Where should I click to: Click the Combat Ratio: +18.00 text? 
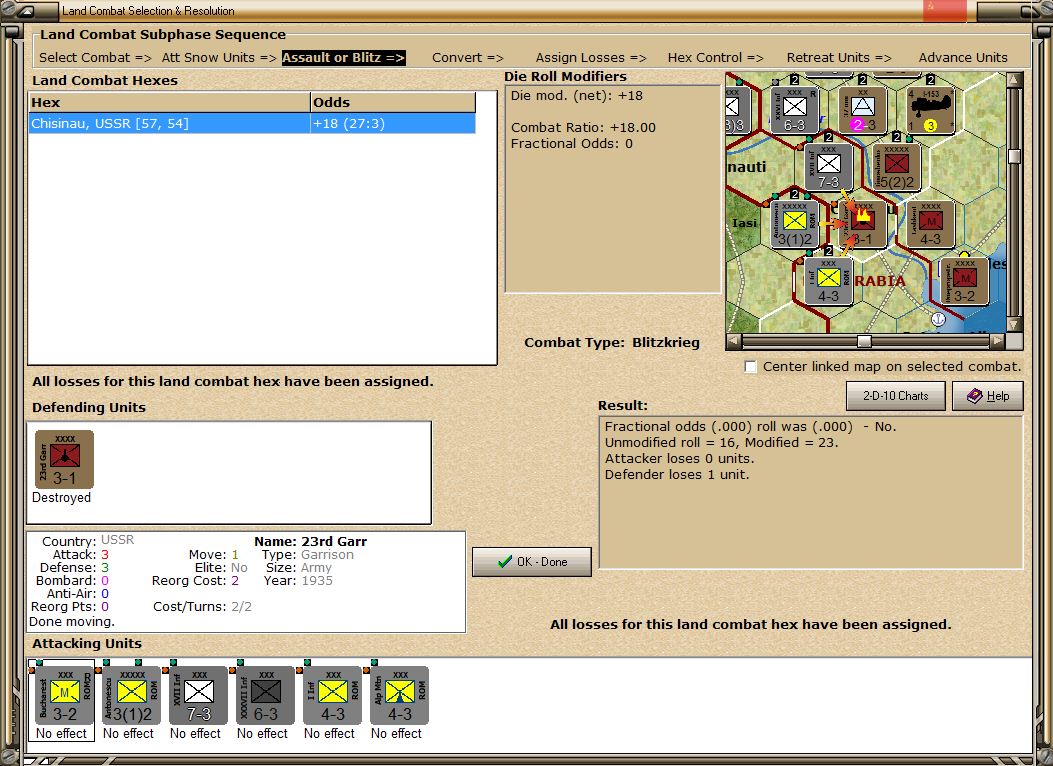(583, 128)
